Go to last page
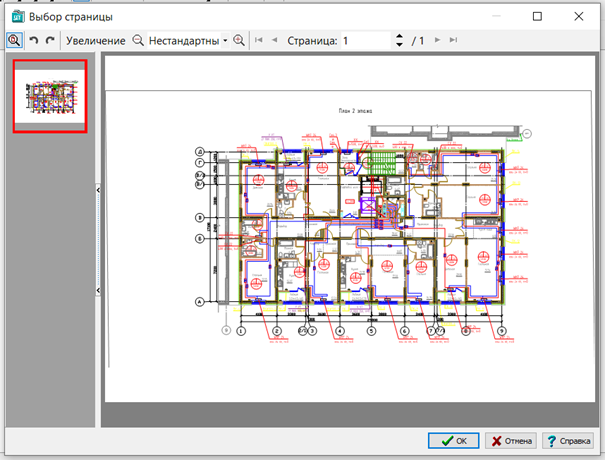Viewport: 605px width, 460px height. click(453, 40)
